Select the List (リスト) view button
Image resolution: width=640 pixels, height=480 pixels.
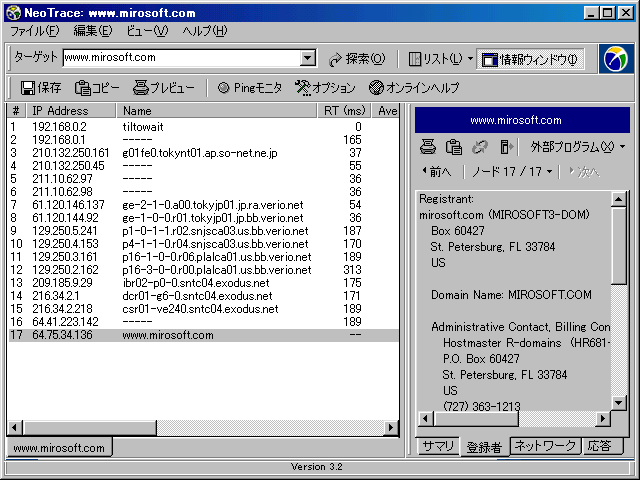point(436,59)
